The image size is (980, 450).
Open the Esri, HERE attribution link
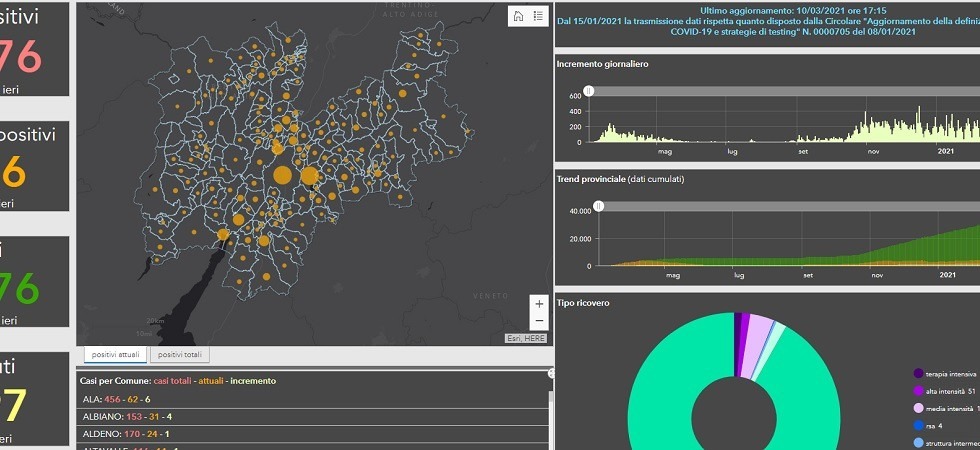click(x=526, y=338)
